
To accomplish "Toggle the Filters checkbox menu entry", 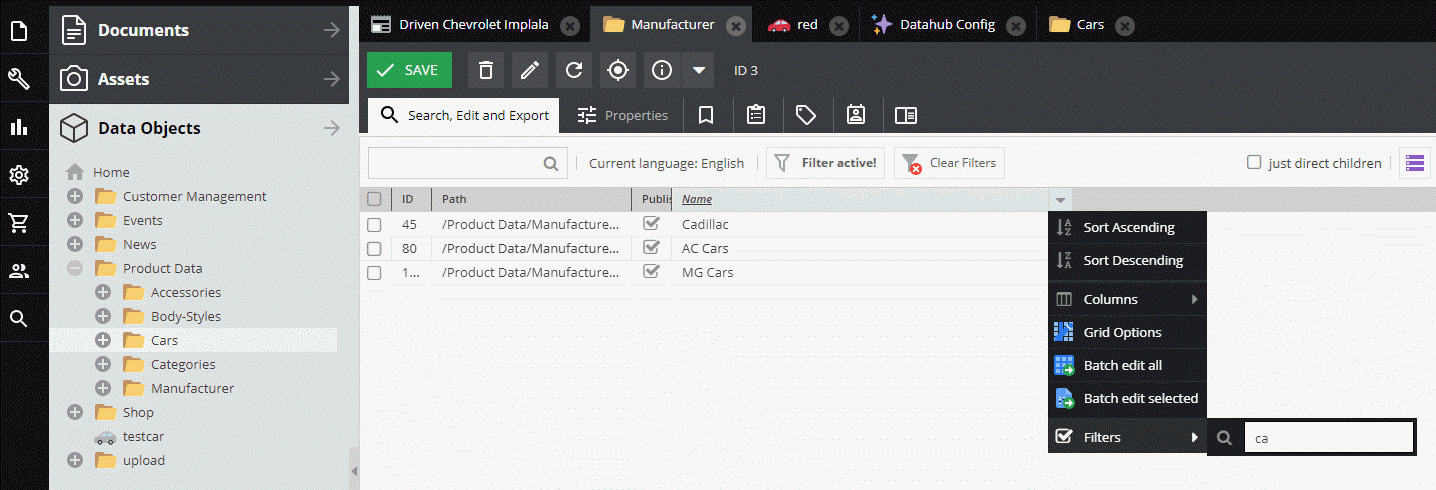I will (1064, 437).
